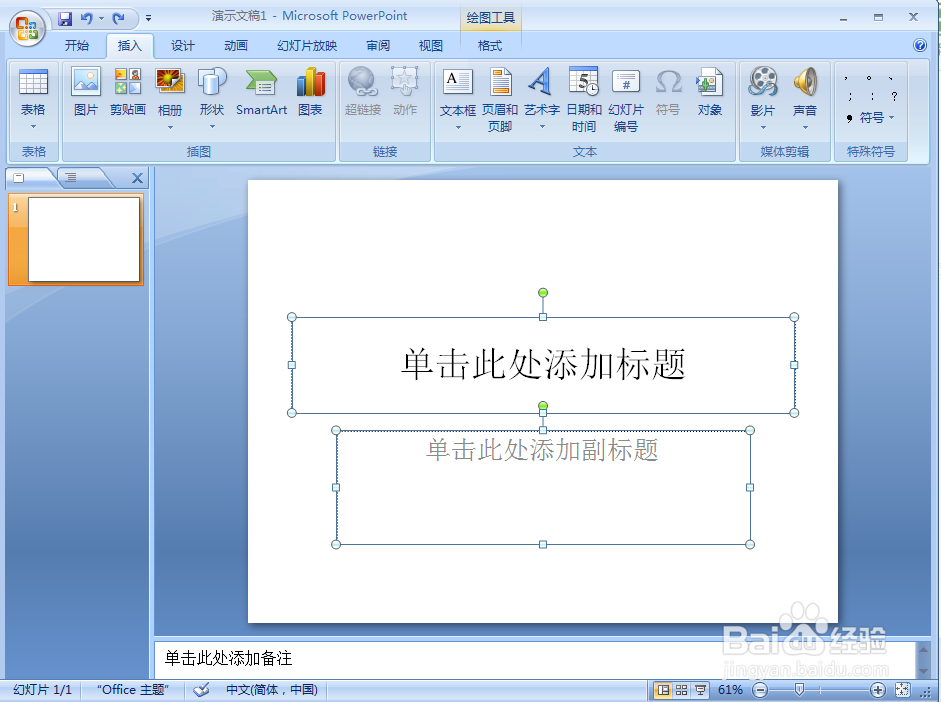Insert the question mark special symbol
The height and width of the screenshot is (702, 941).
[x=894, y=96]
